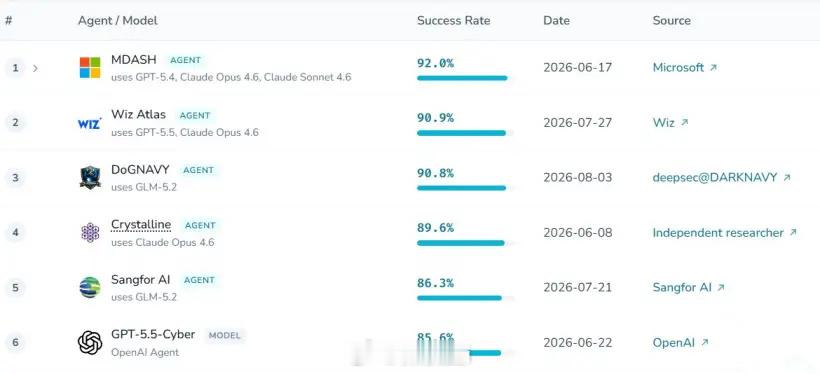Click the MDASH agent name
The image size is (820, 374).
click(133, 60)
